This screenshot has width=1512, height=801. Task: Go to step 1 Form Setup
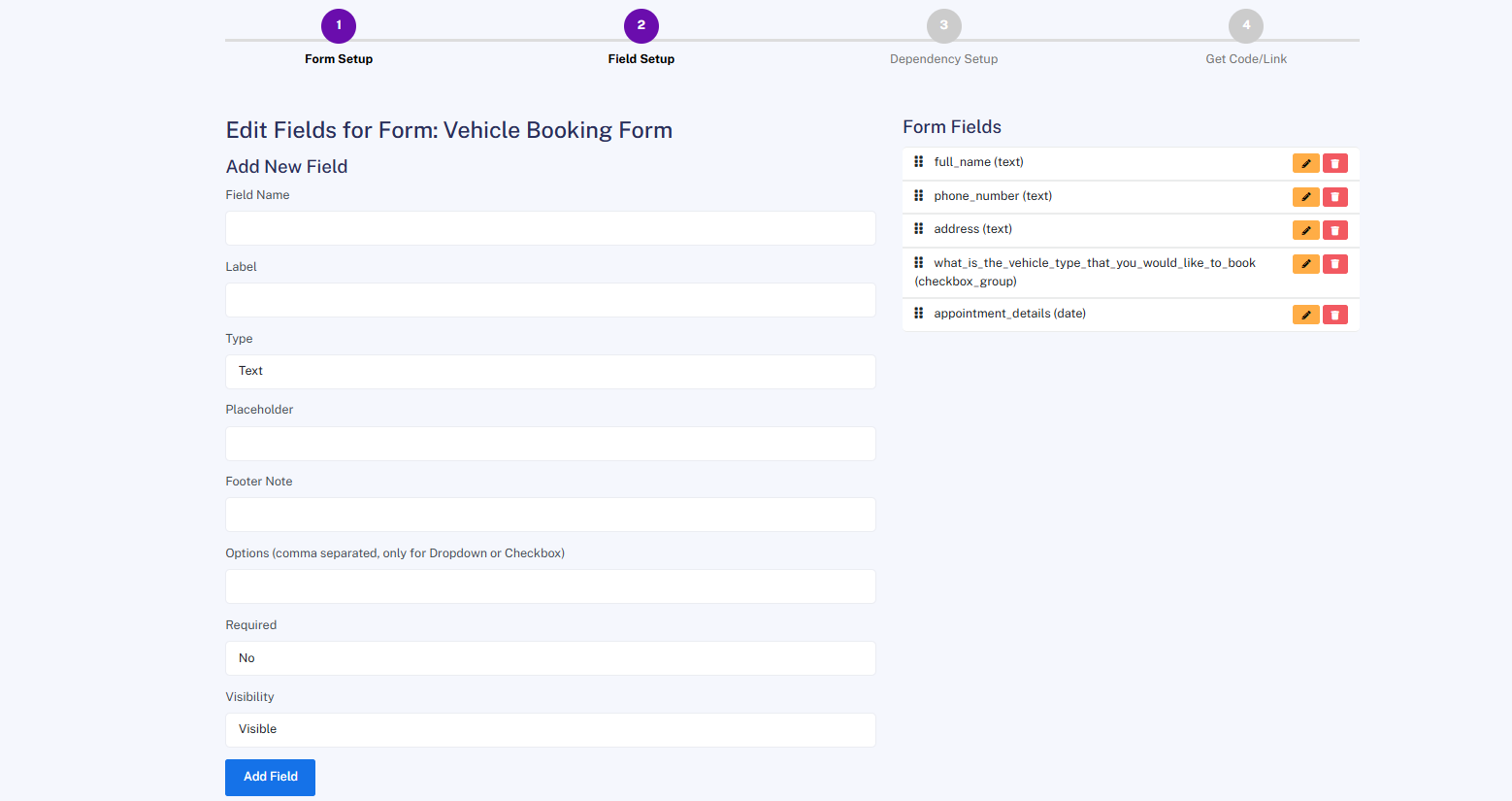339,27
